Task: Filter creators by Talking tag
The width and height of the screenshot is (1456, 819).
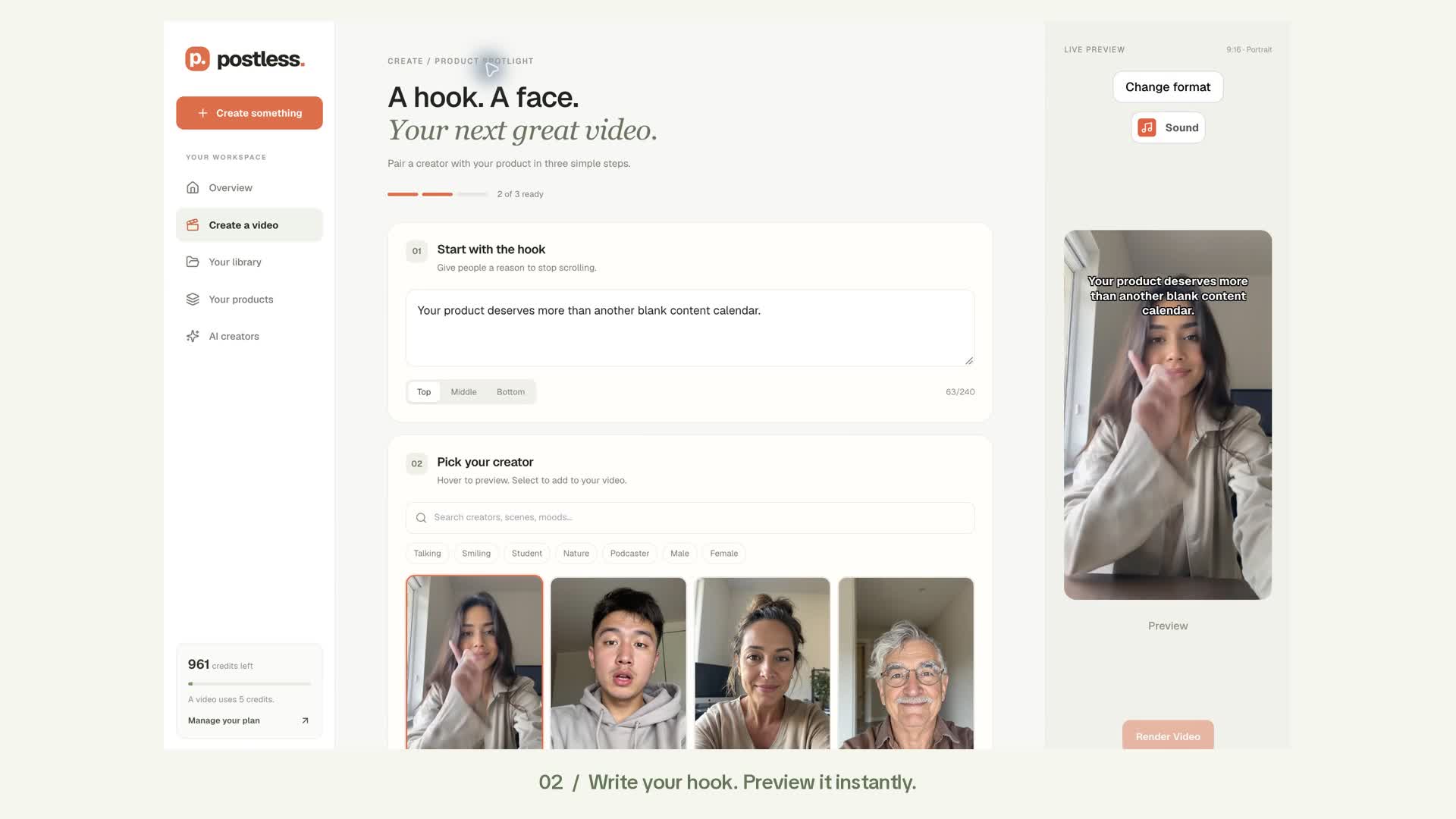Action: pos(427,554)
